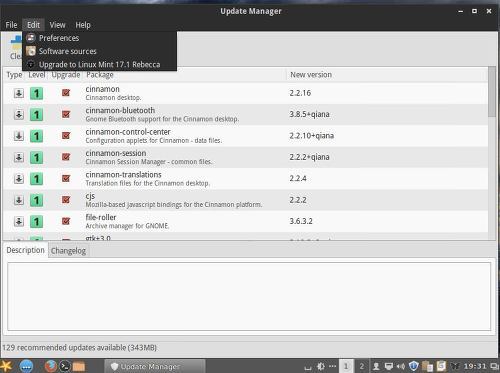Click the volume tray icon

point(401,366)
